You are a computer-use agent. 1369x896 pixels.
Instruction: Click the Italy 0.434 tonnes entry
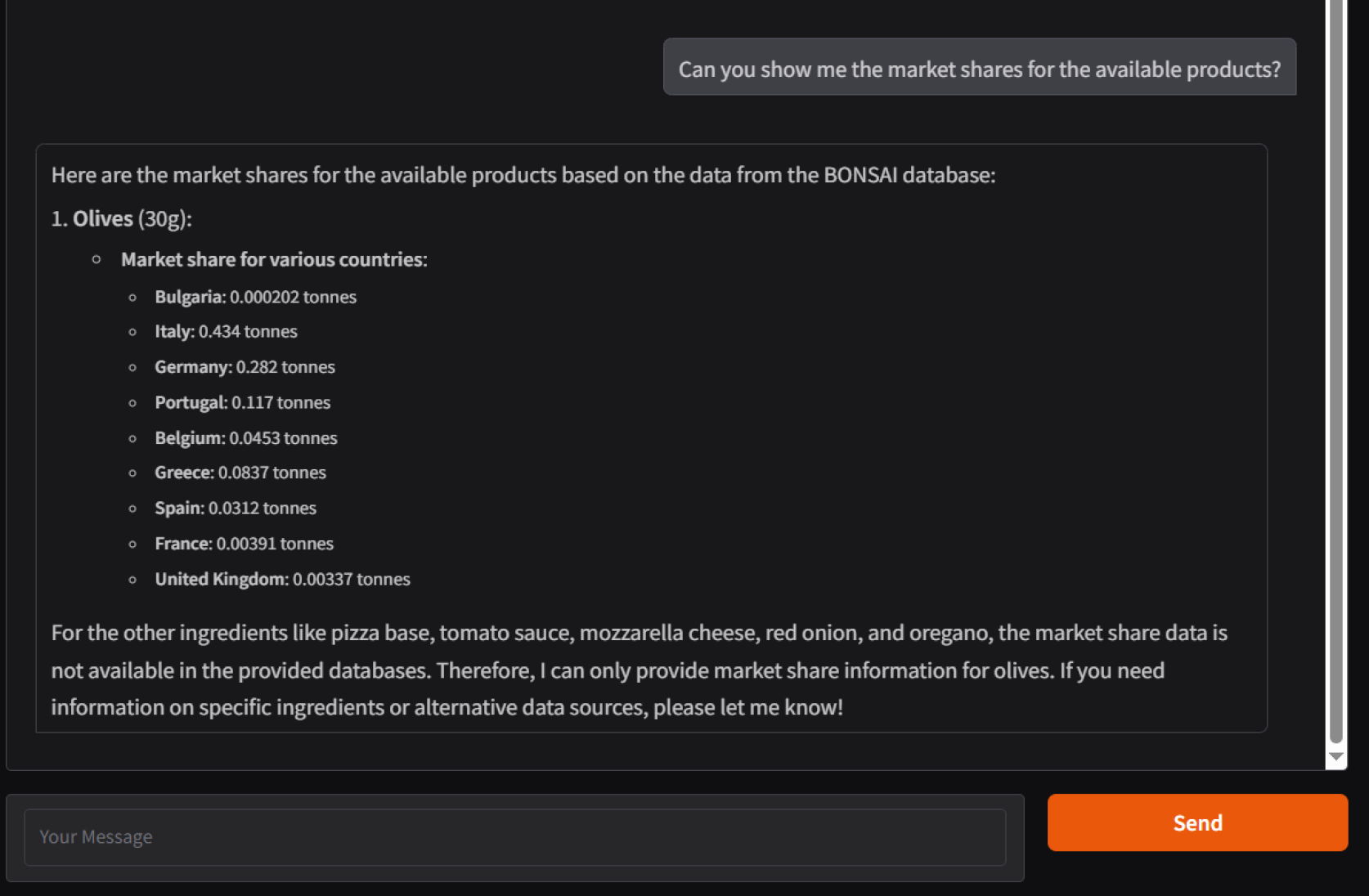pyautogui.click(x=226, y=332)
